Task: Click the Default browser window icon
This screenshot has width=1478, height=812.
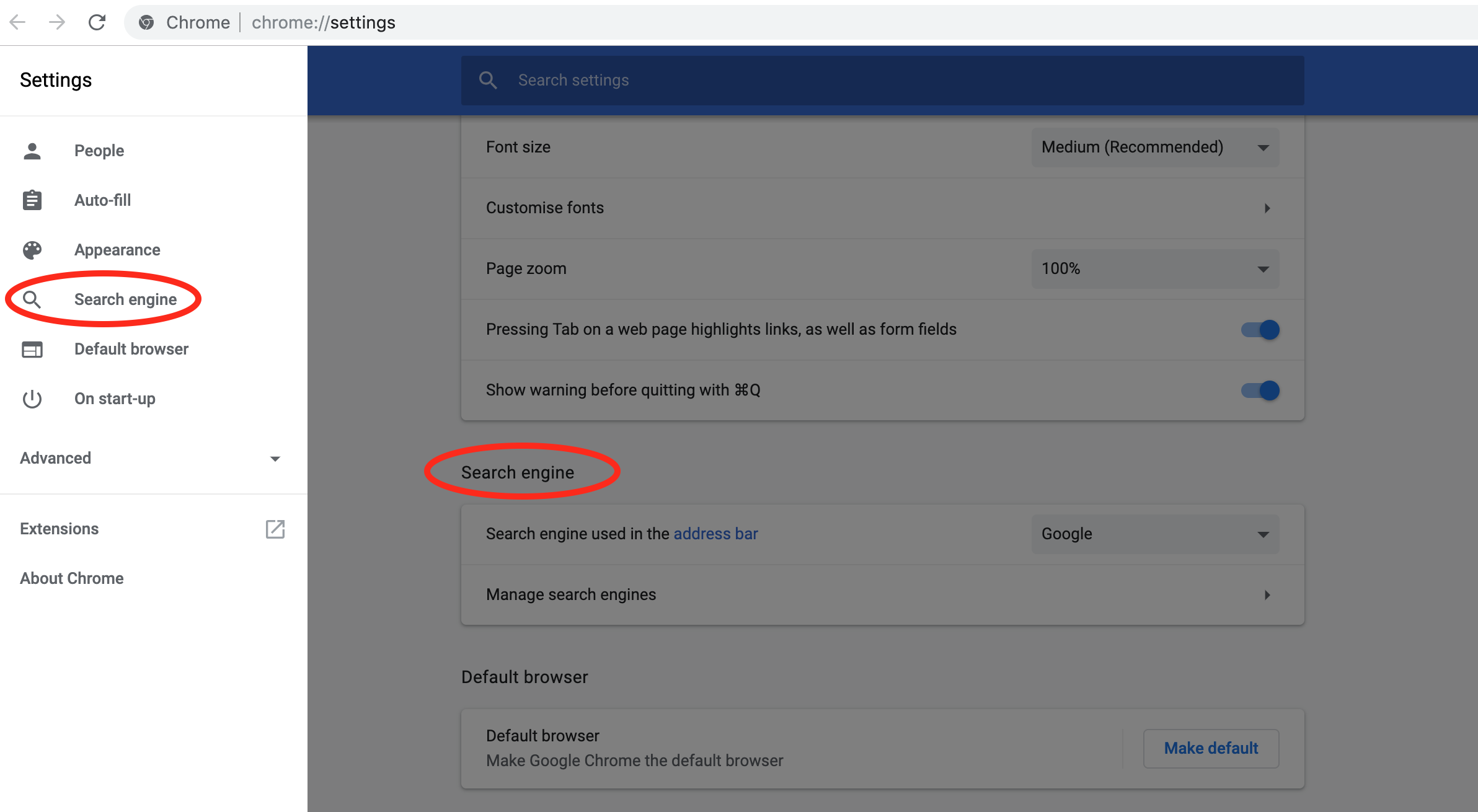Action: pyautogui.click(x=32, y=349)
